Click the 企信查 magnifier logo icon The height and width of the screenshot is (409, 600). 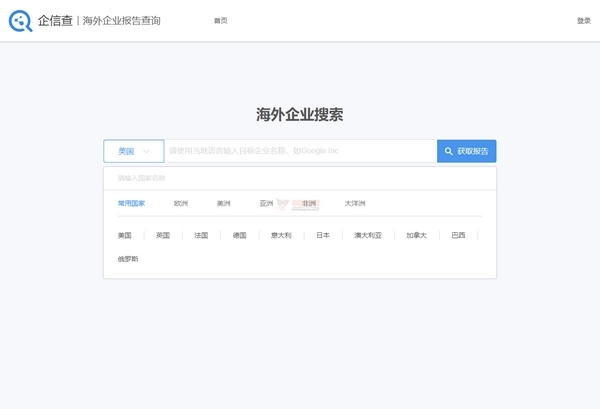[x=20, y=21]
